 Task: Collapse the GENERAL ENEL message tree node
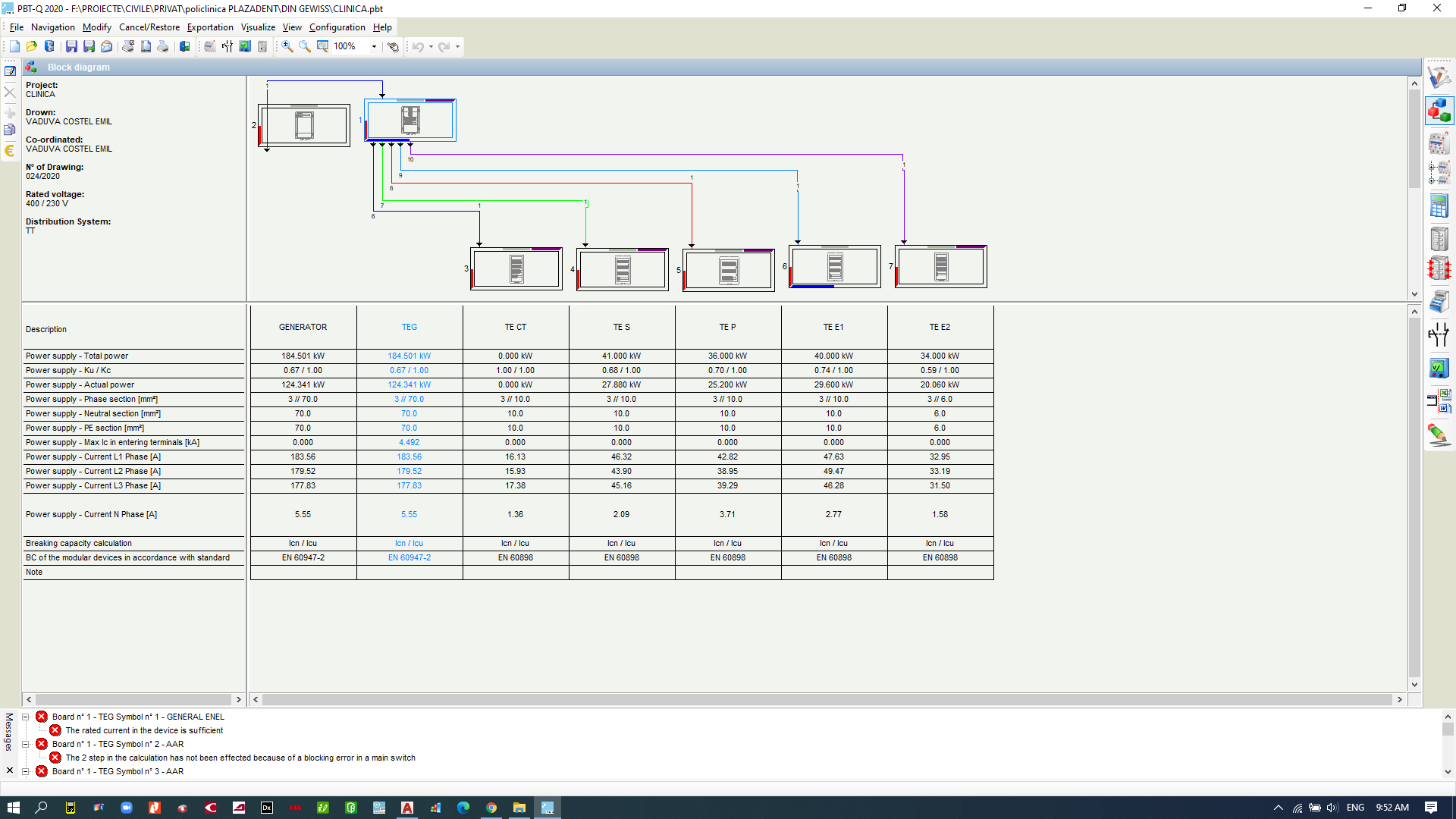[x=25, y=717]
